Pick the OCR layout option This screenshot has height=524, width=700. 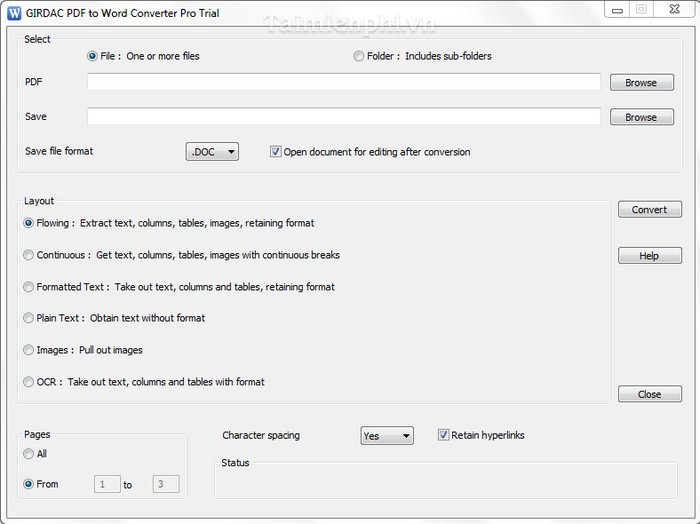tap(29, 381)
